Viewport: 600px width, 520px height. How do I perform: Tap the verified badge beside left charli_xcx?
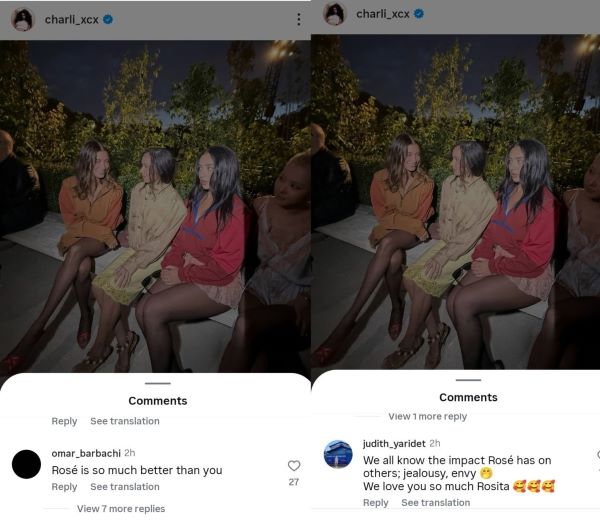pyautogui.click(x=108, y=19)
